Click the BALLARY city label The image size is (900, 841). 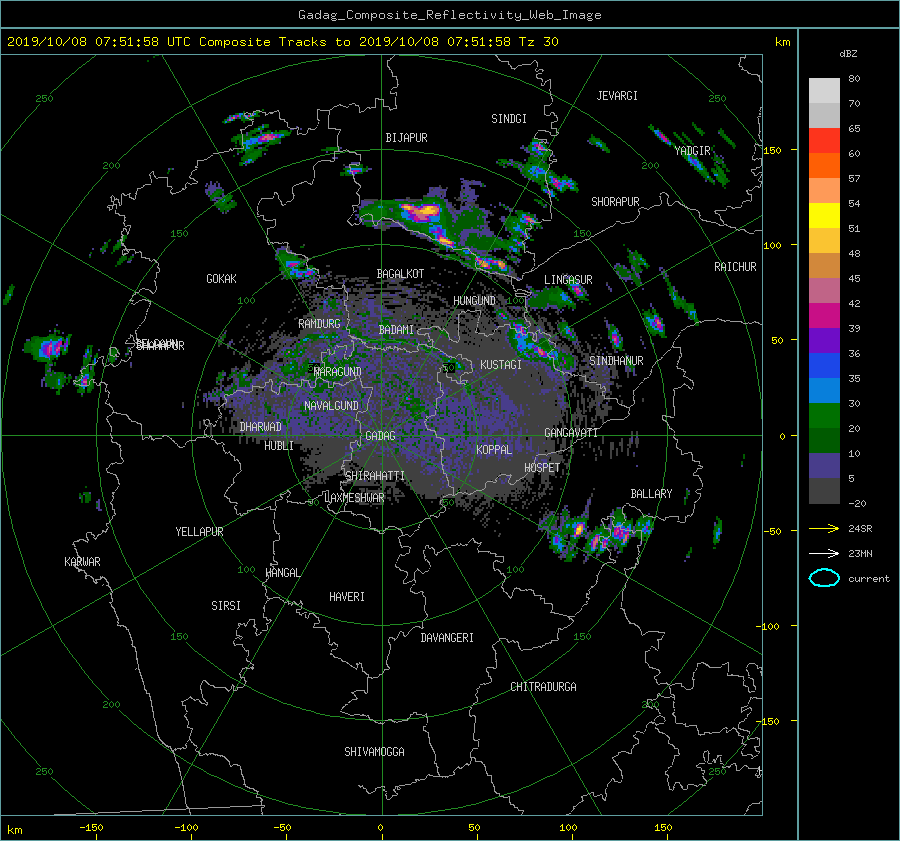(651, 494)
